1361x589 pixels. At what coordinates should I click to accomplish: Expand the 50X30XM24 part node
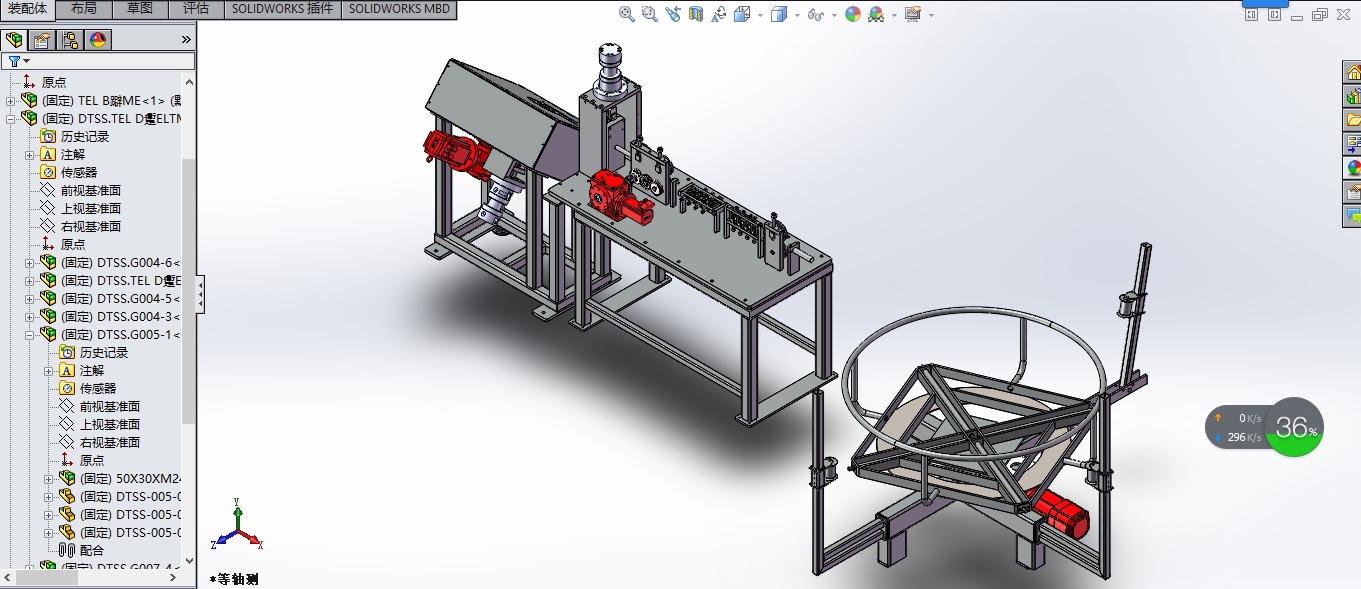click(x=49, y=479)
